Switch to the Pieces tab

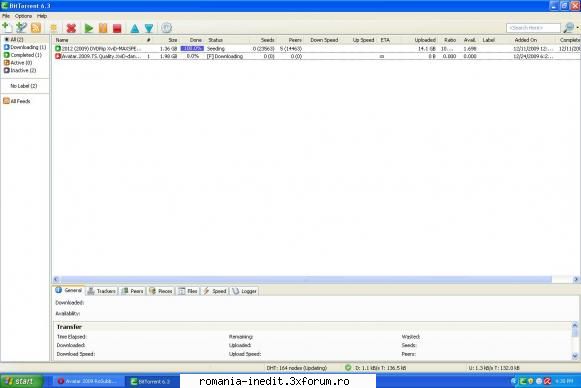pyautogui.click(x=161, y=291)
